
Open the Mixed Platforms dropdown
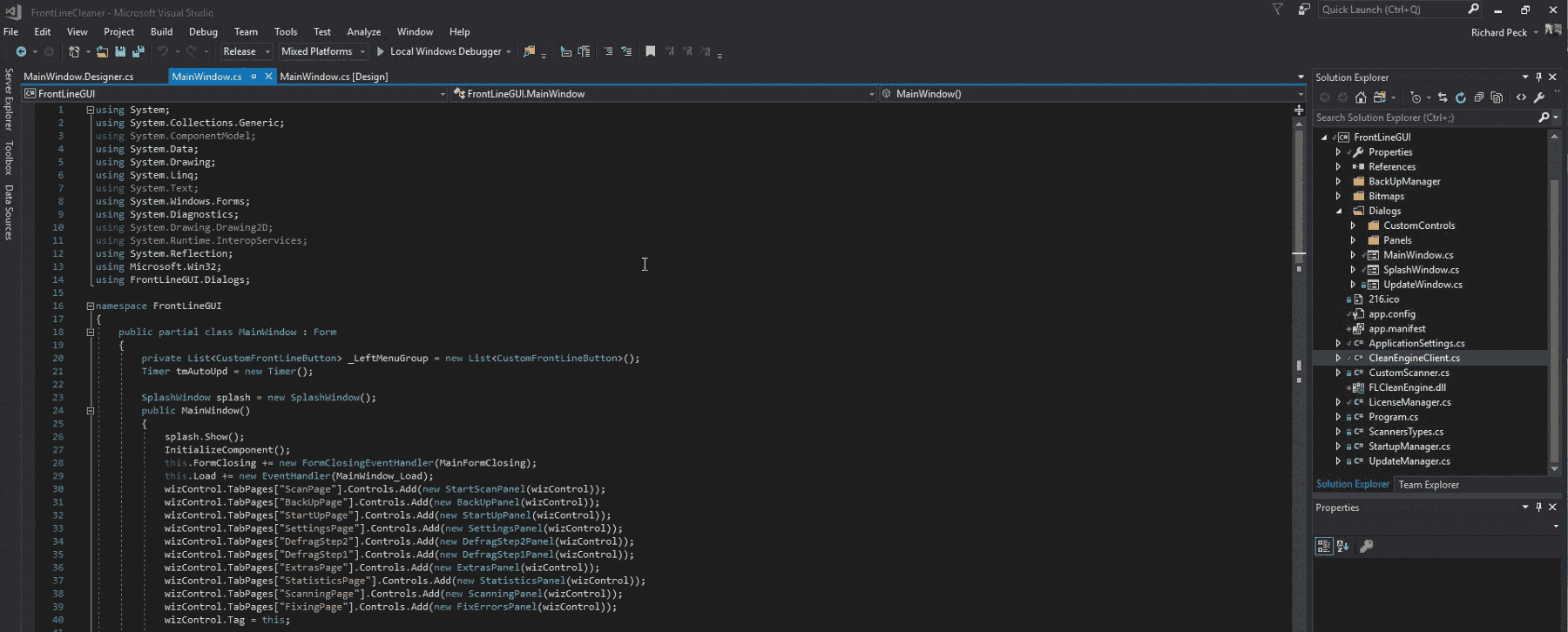(323, 52)
